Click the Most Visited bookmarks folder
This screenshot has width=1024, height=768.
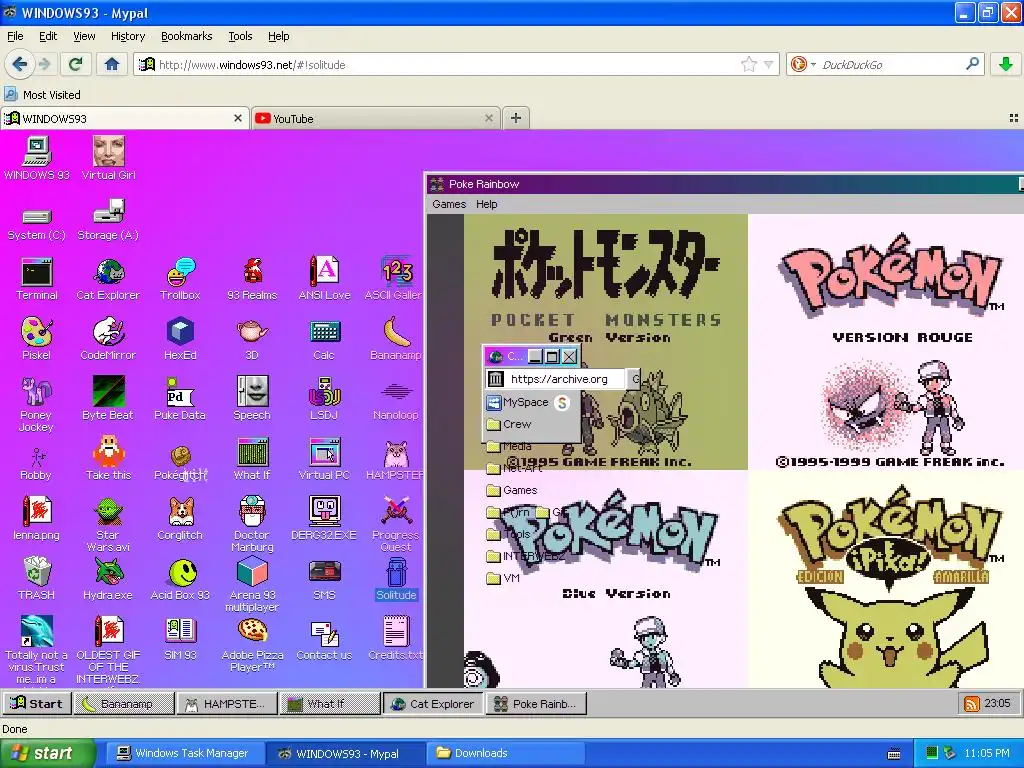coord(42,95)
